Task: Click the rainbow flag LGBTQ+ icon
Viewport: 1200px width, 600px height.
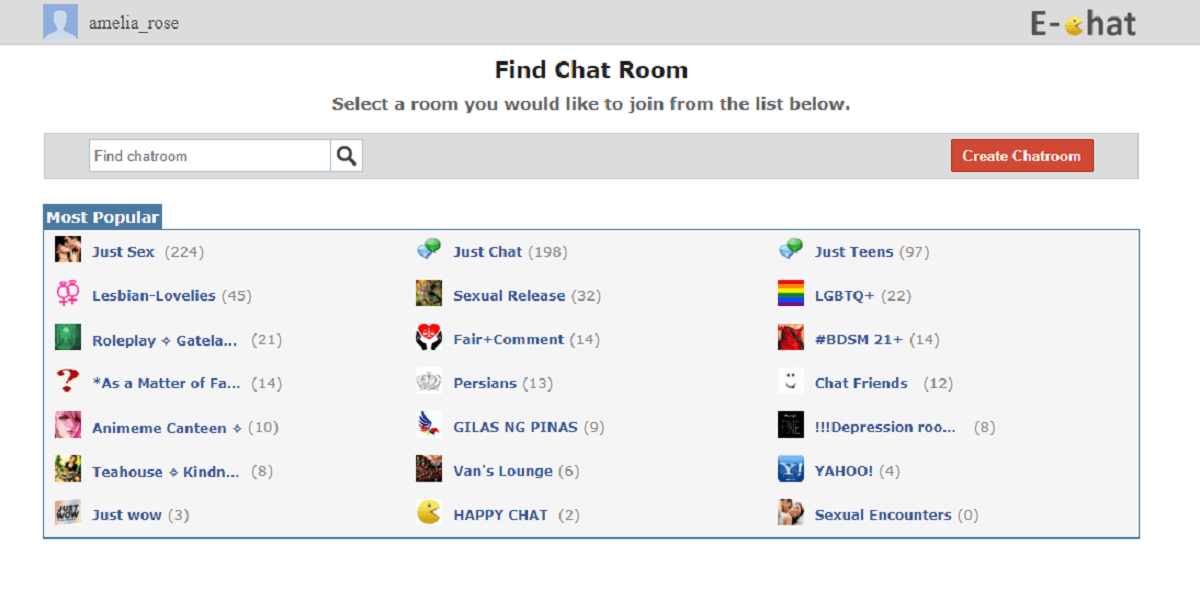Action: (790, 294)
